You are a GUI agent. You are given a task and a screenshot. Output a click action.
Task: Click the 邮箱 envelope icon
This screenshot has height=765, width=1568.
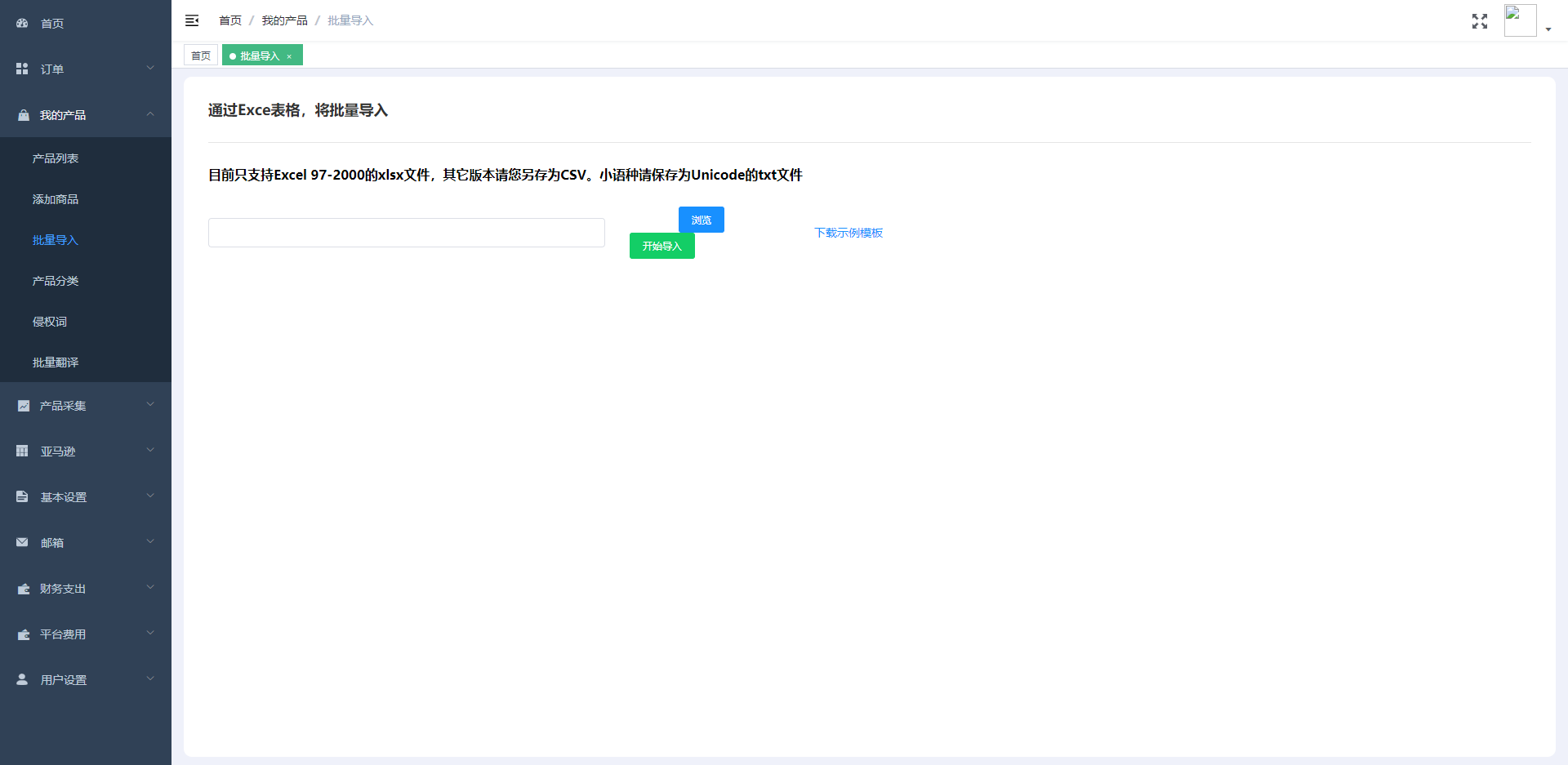[x=22, y=543]
